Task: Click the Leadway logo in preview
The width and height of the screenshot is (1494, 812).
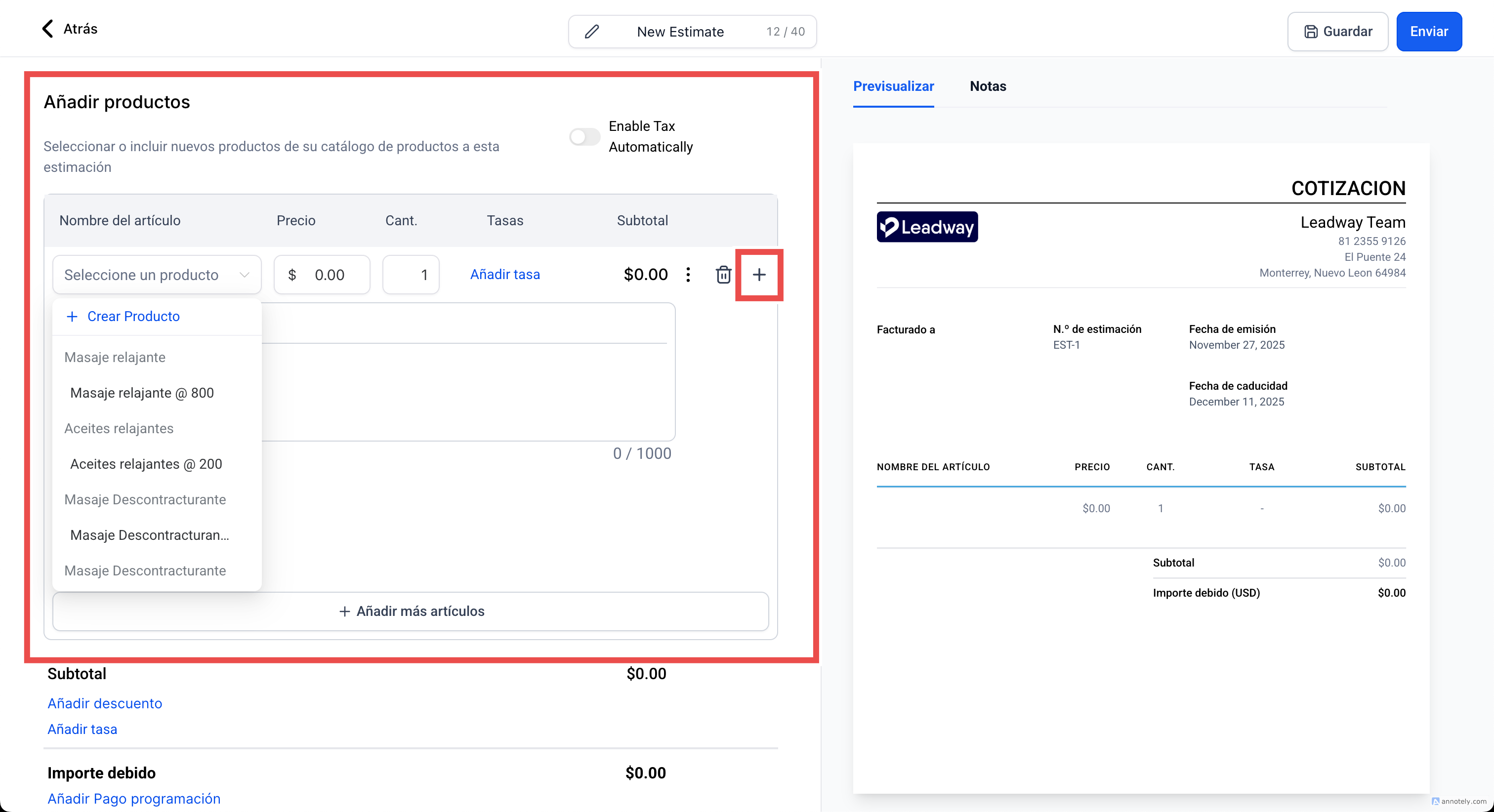Action: (927, 227)
